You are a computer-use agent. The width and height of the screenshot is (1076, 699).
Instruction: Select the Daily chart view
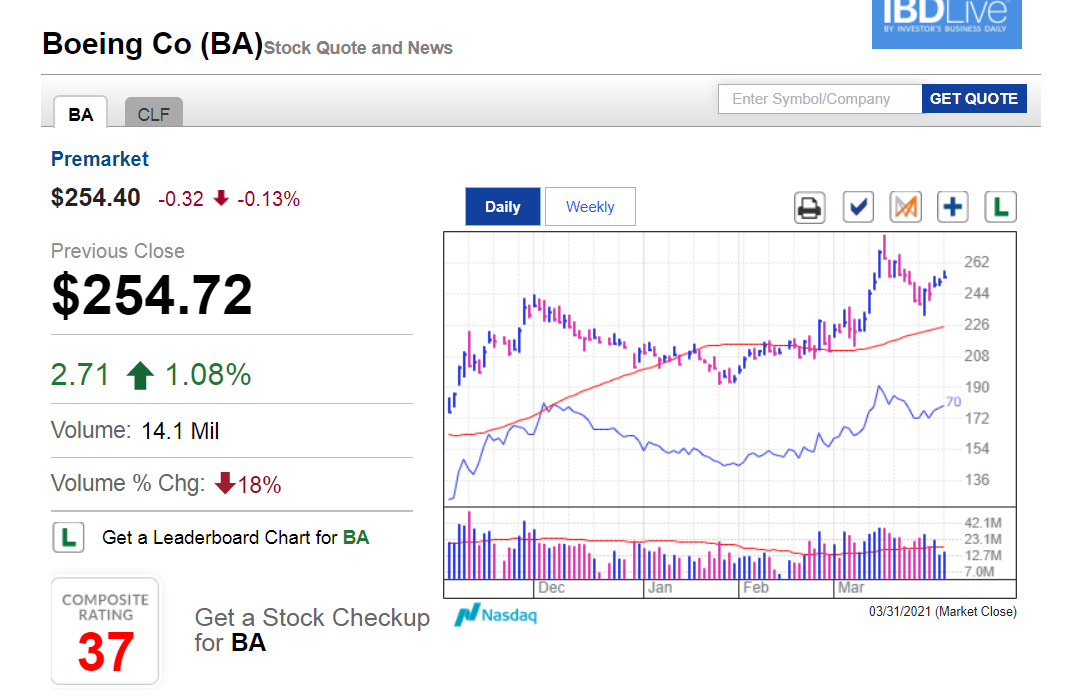tap(503, 206)
